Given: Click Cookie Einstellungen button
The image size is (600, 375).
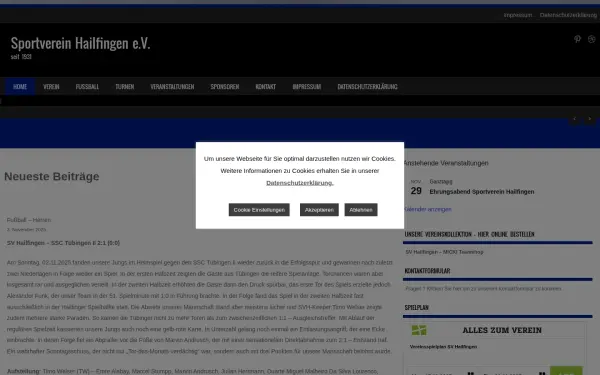Looking at the screenshot, I should coord(259,210).
